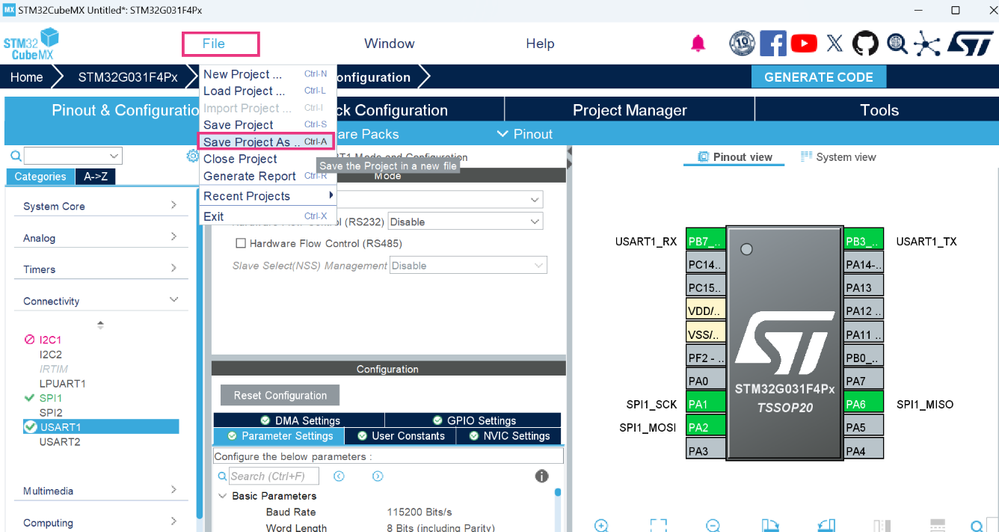Image resolution: width=999 pixels, height=532 pixels.
Task: Choose Exit from File menu
Action: coord(268,216)
